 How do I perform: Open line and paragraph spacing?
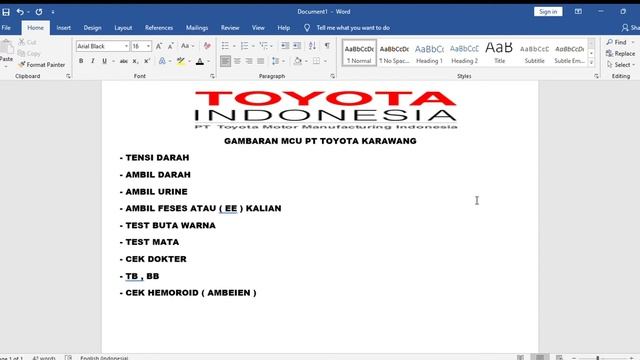[276, 61]
